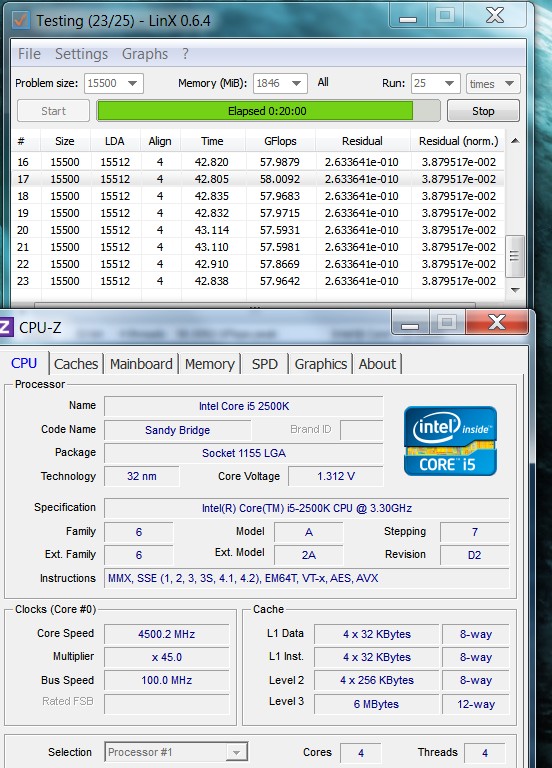Click the Level 2 cache value 4 x 256 KBytes

pyautogui.click(x=376, y=680)
